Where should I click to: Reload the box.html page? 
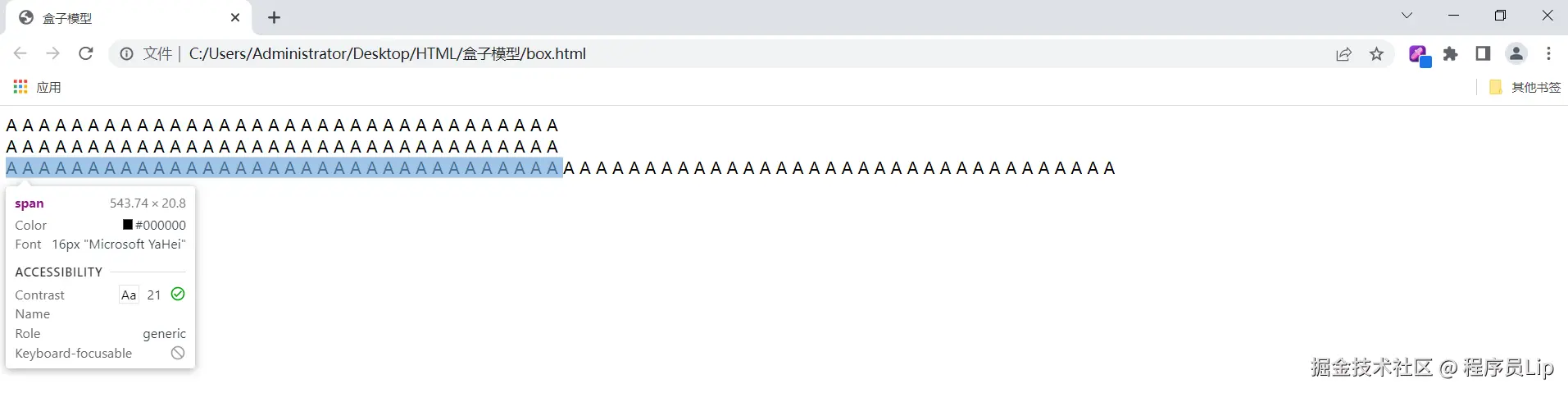click(85, 53)
